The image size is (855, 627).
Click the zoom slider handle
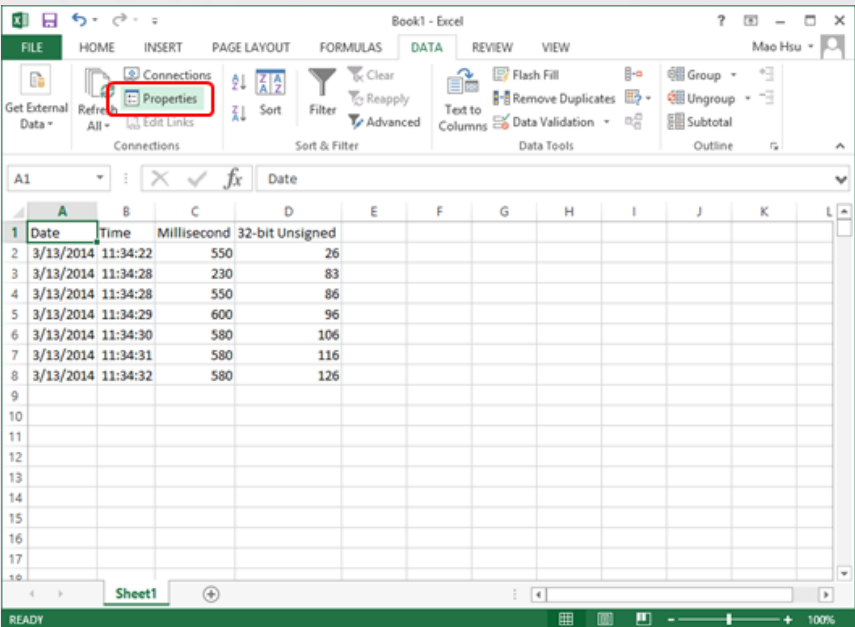tap(728, 619)
